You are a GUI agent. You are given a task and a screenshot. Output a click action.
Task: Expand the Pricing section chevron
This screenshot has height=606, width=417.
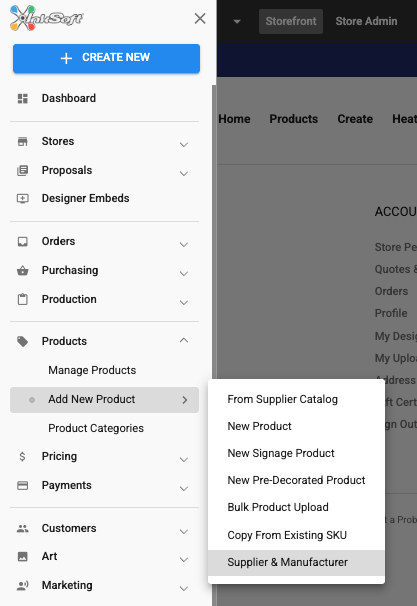pos(184,460)
